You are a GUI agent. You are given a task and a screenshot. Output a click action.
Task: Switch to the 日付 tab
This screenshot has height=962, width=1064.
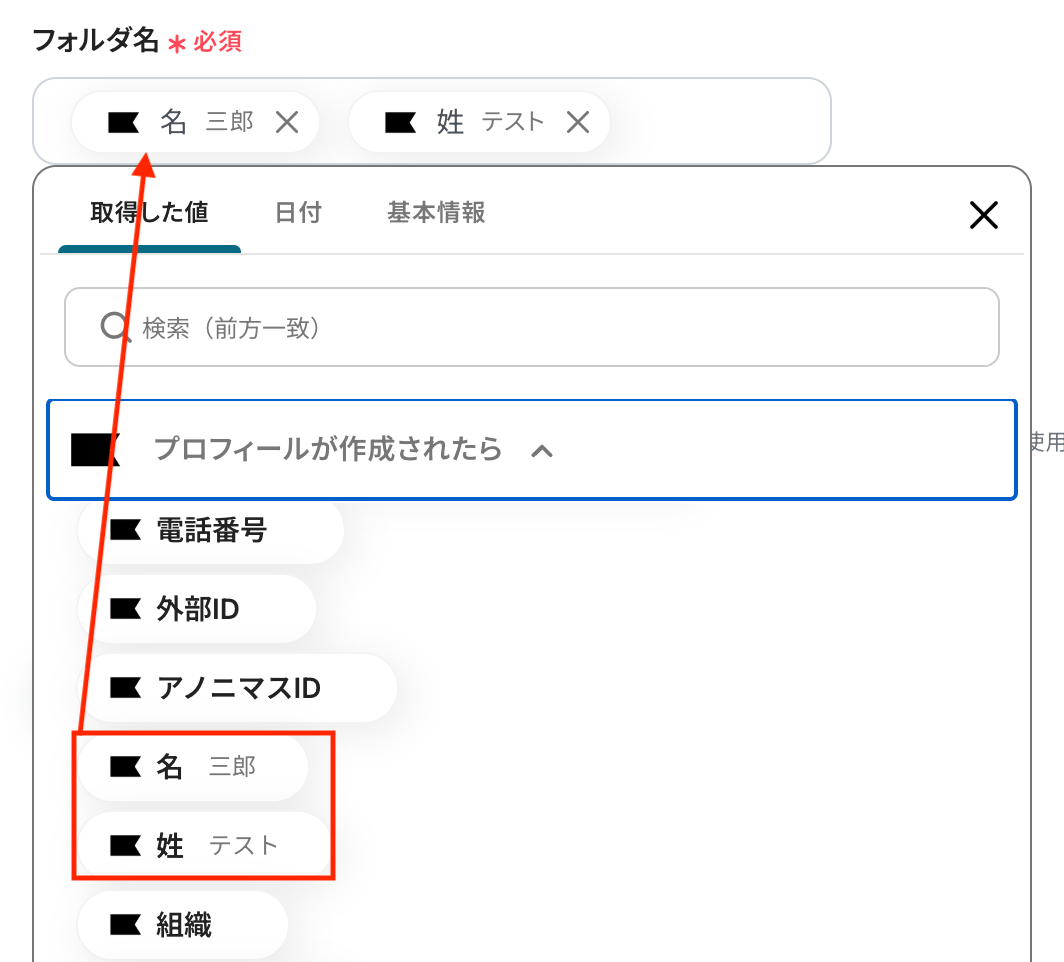click(298, 212)
